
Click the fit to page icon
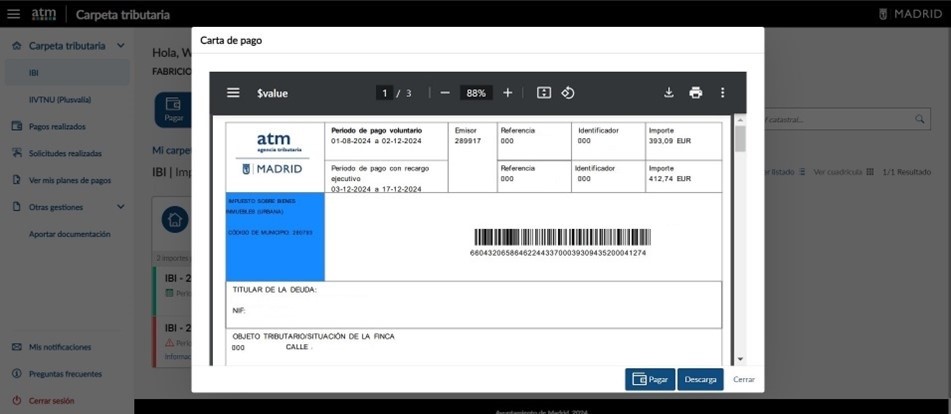pos(544,93)
